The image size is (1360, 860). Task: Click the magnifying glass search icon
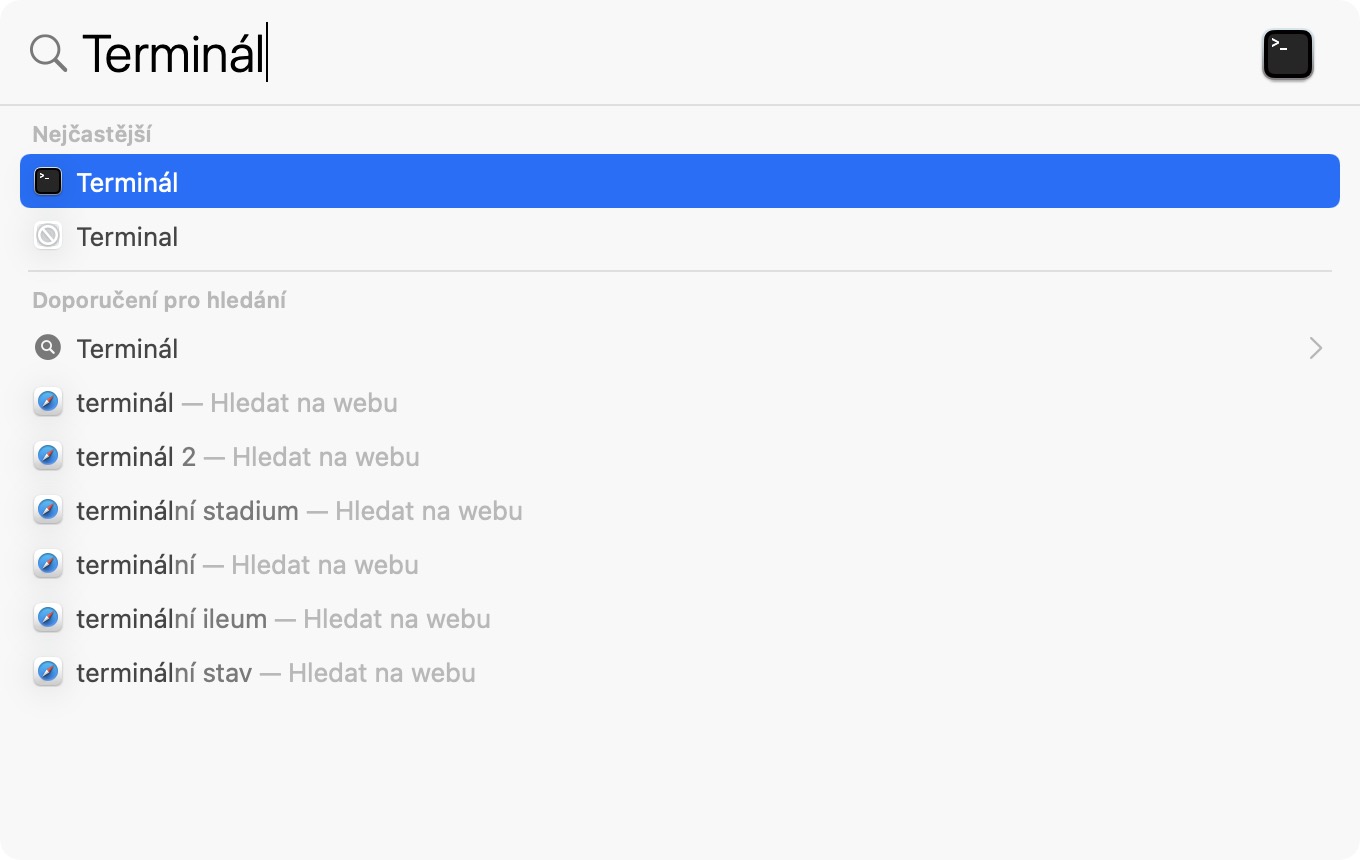48,53
